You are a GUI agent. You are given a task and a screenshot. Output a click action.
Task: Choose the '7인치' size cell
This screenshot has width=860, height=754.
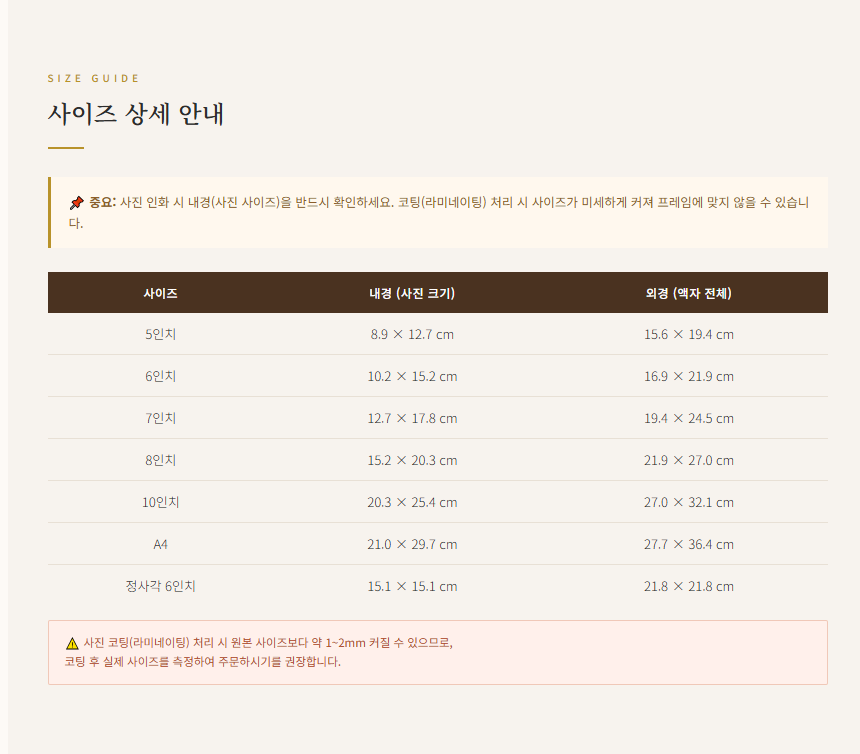click(160, 418)
